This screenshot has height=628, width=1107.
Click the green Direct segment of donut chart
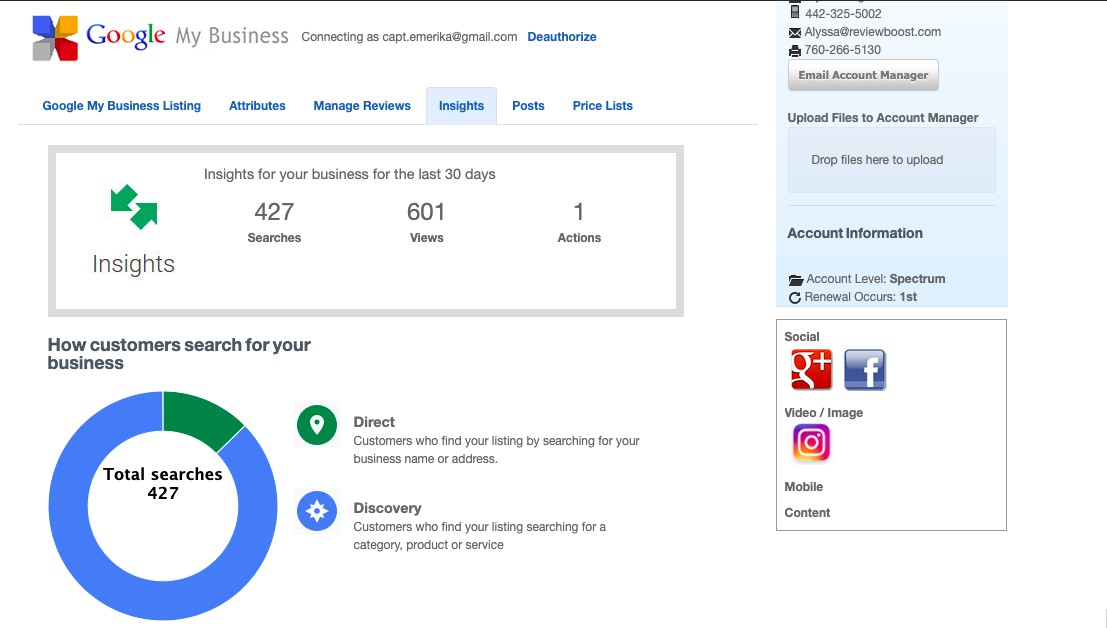tap(200, 416)
